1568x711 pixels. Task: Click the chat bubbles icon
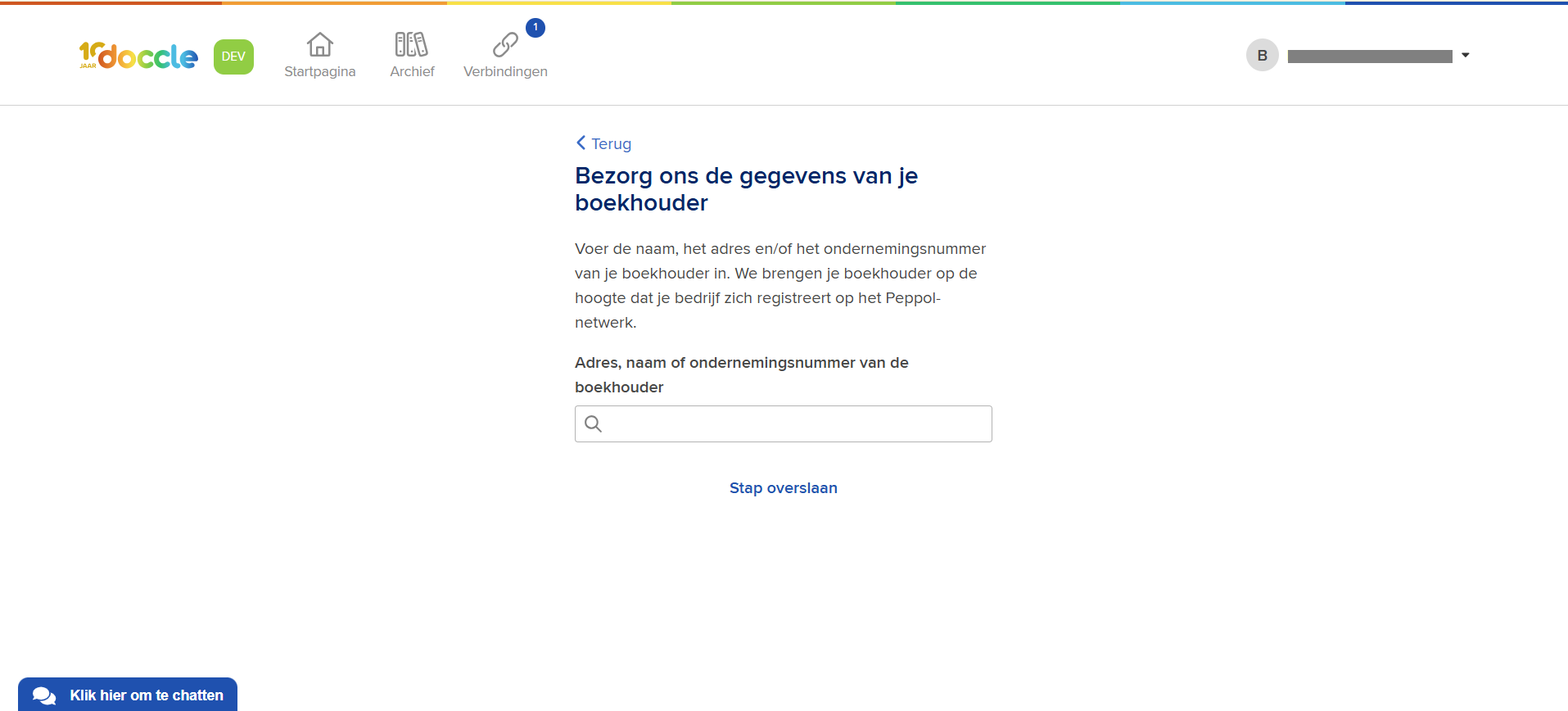click(44, 695)
